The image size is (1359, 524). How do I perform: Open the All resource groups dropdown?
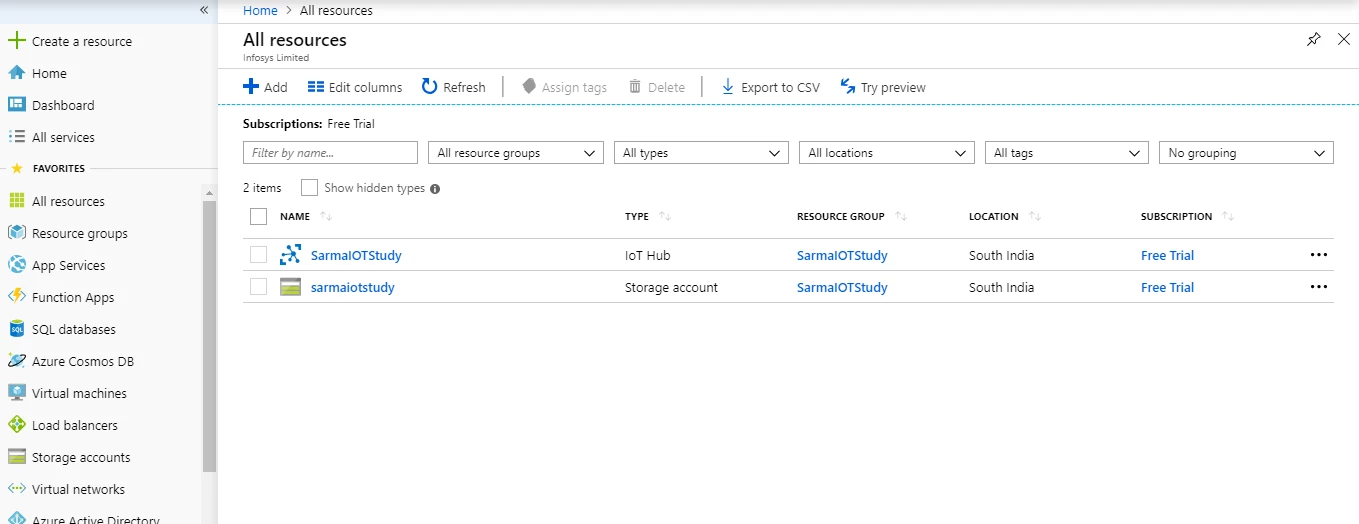click(516, 153)
